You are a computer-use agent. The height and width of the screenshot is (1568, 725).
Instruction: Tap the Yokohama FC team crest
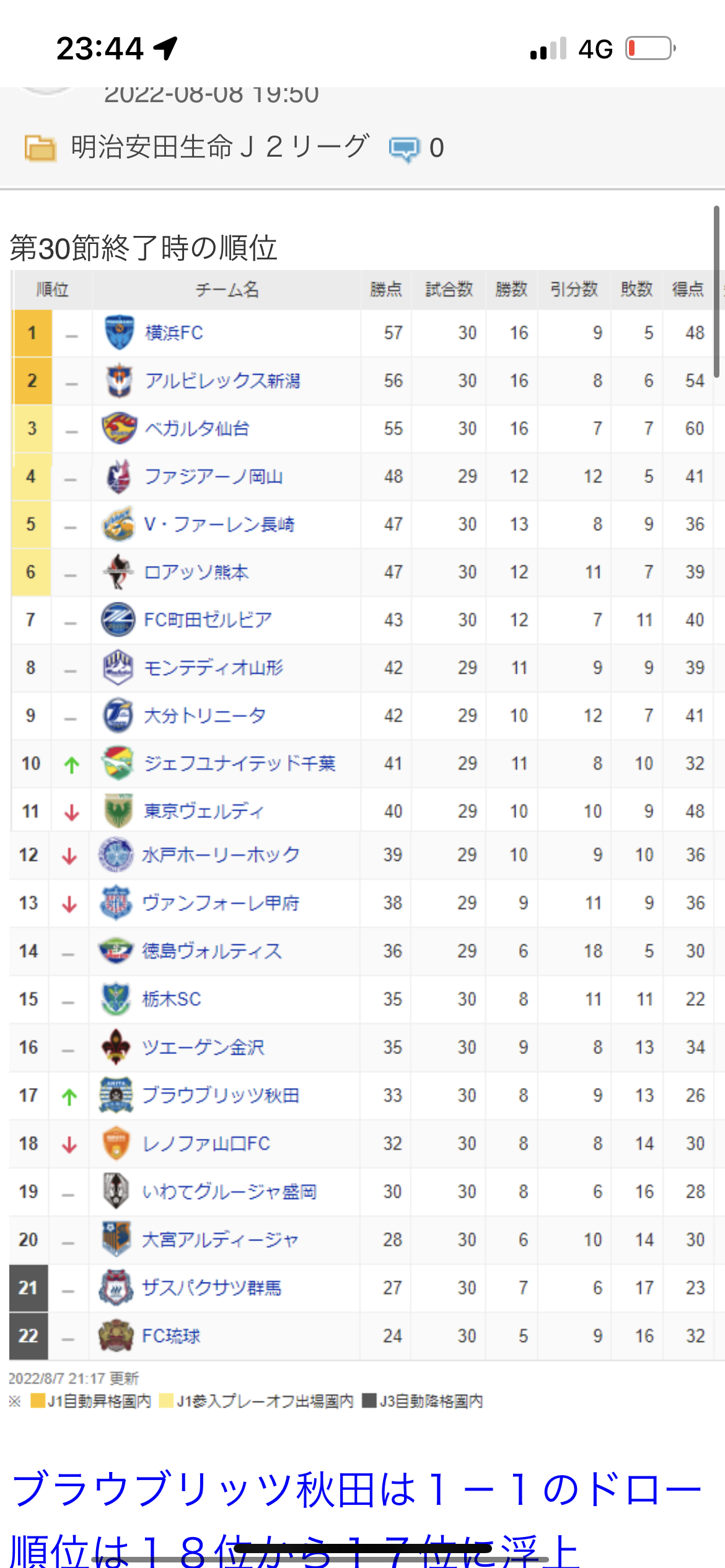click(119, 333)
